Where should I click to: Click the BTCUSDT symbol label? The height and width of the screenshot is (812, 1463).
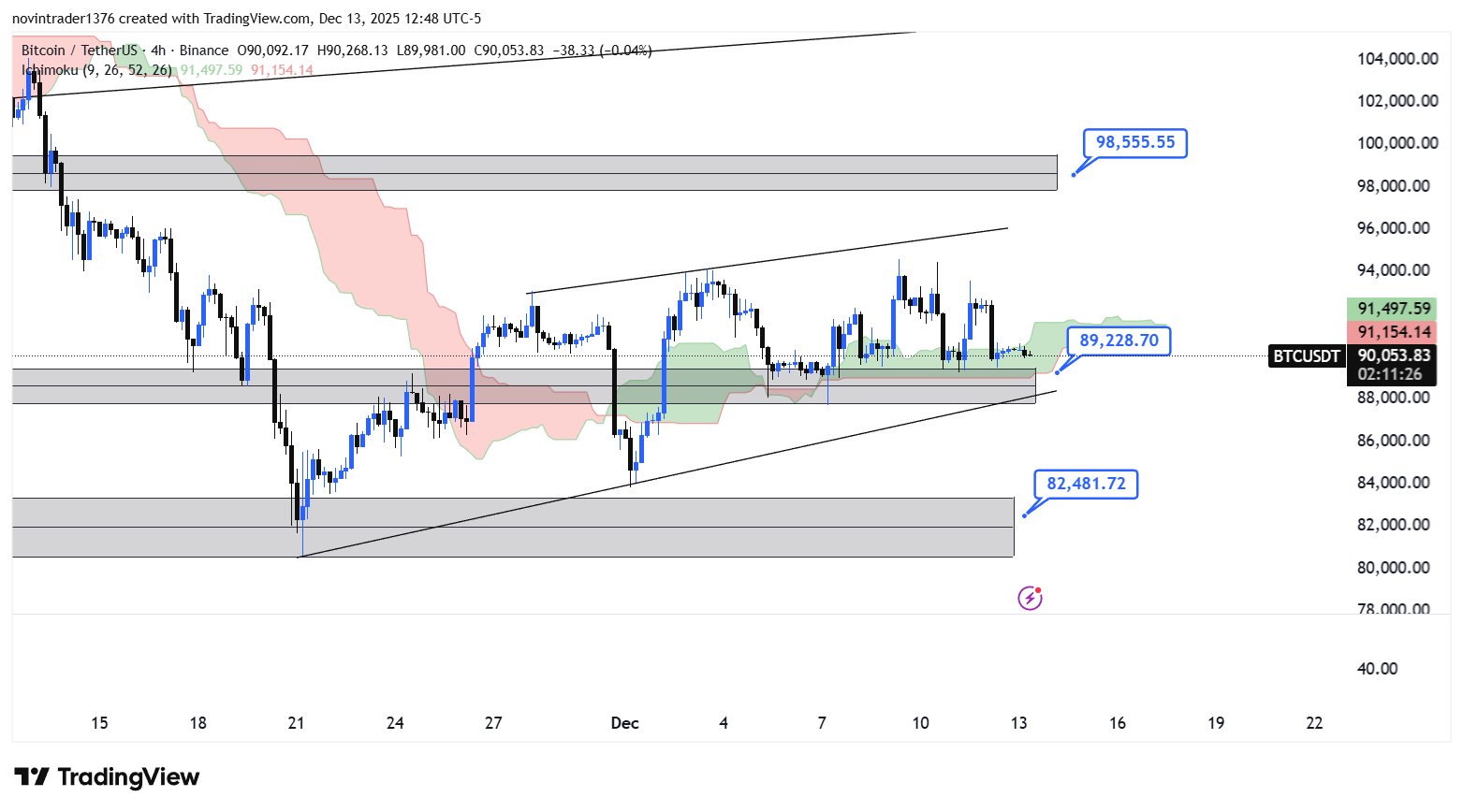1306,355
